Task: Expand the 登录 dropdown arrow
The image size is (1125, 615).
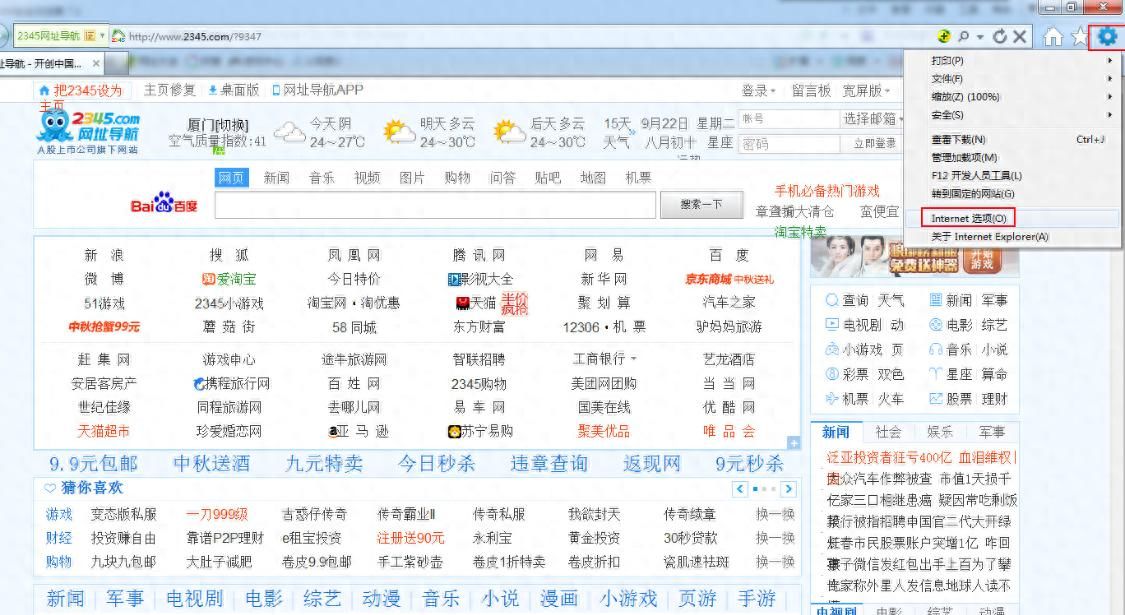Action: 773,91
